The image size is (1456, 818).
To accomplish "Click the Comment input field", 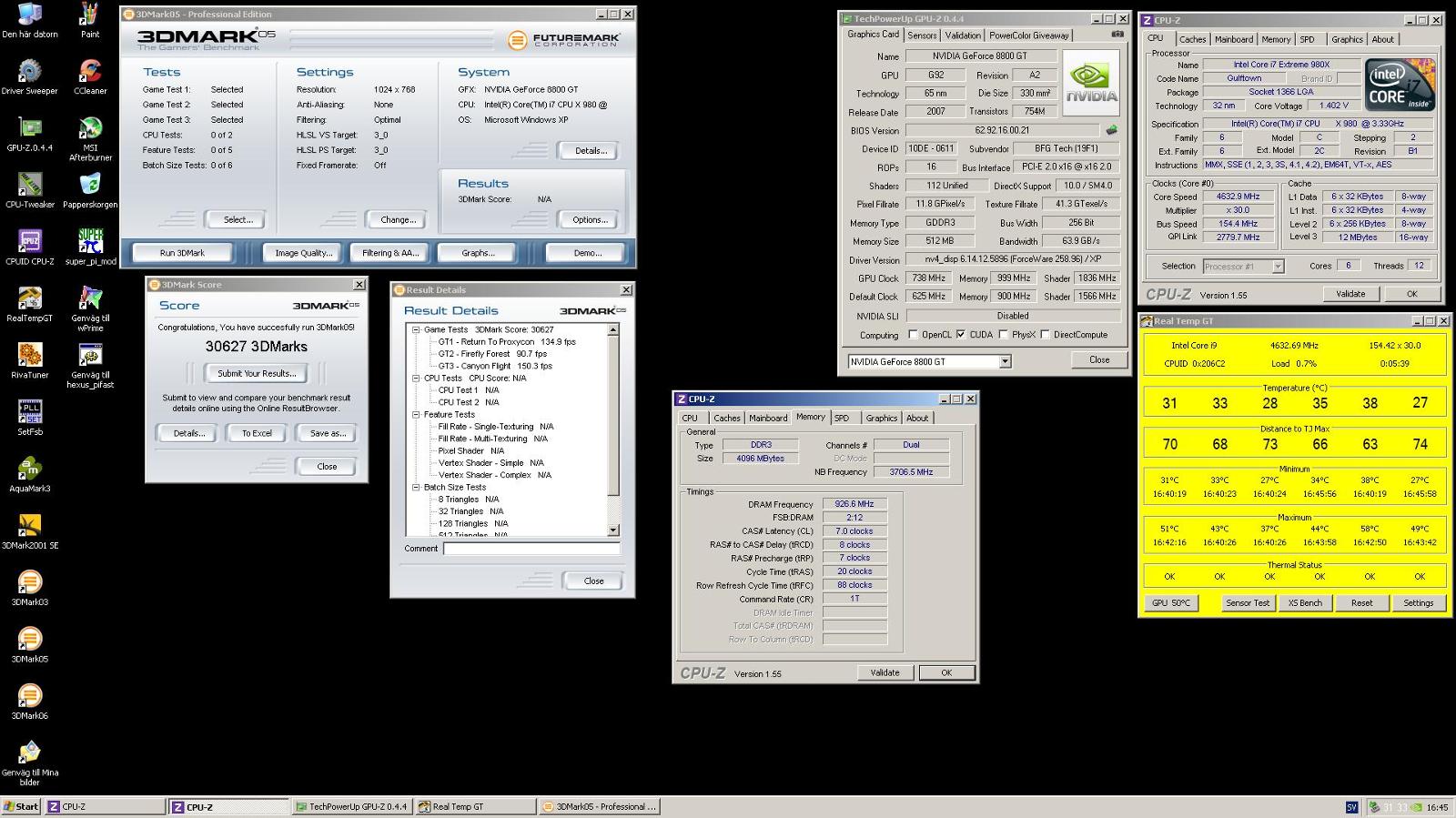I will coord(531,549).
